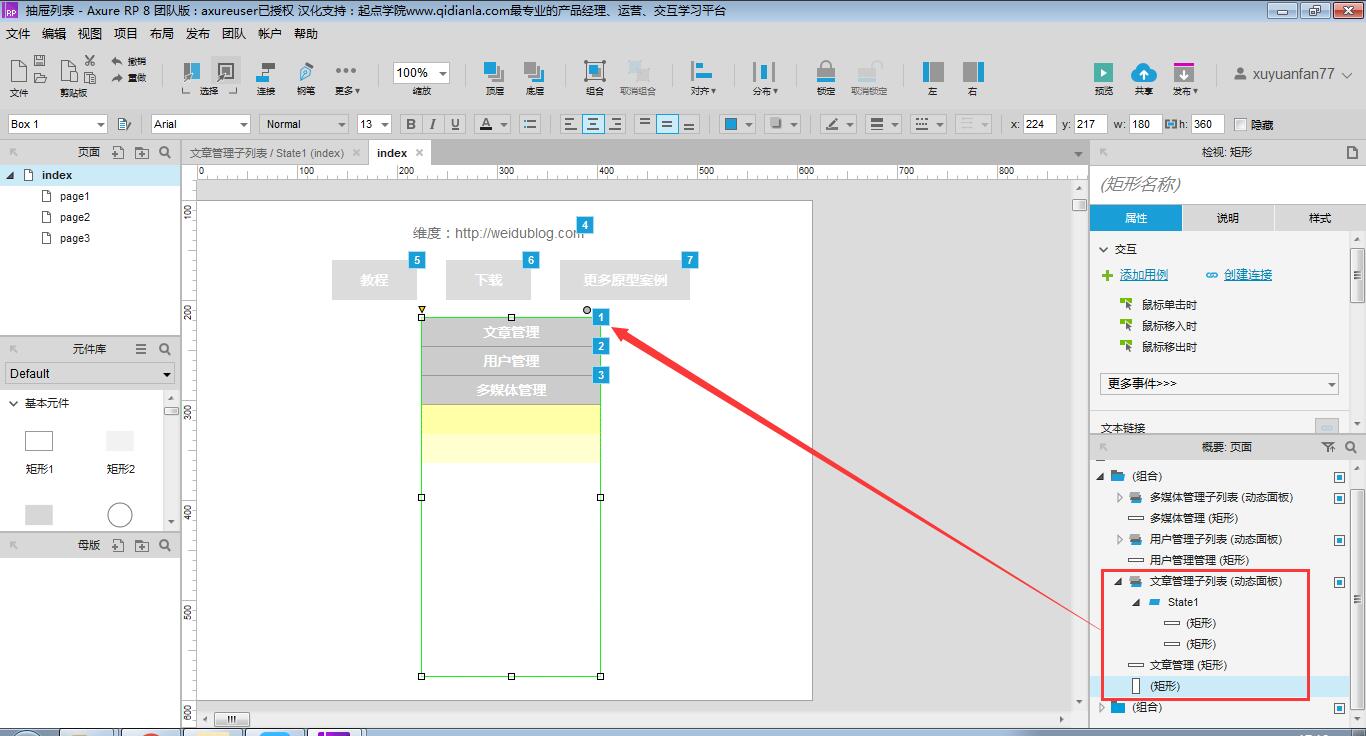Collapse the 文章管理子列表 dynamic panel node

[x=1118, y=581]
